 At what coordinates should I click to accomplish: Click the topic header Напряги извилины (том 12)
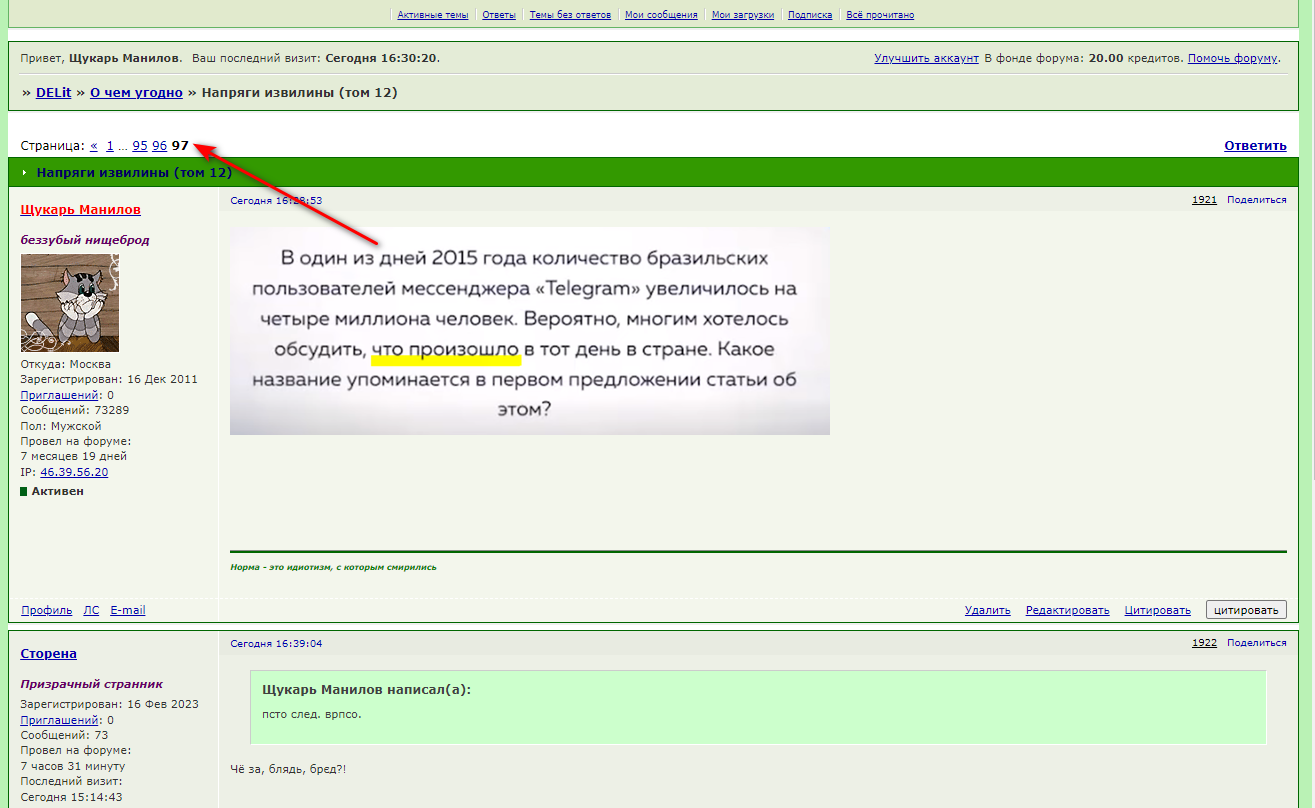134,173
